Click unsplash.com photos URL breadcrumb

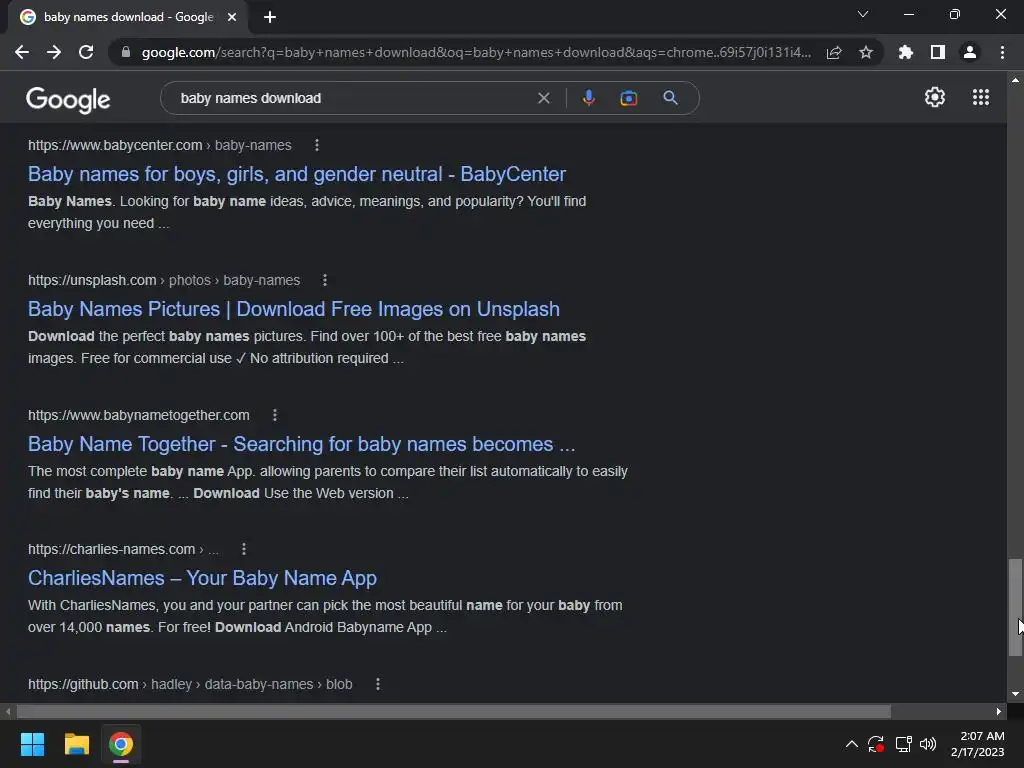(x=164, y=280)
